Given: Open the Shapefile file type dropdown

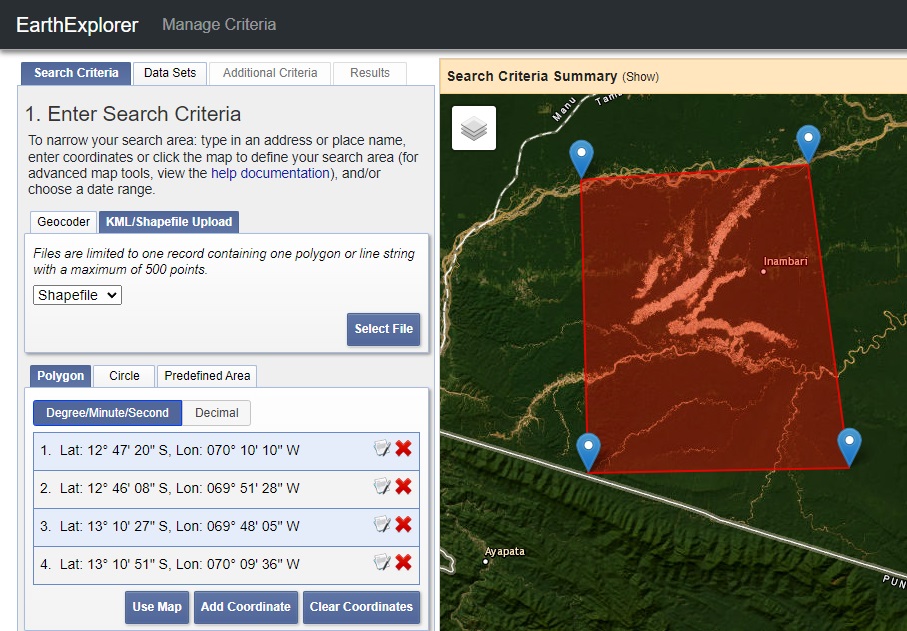Looking at the screenshot, I should (78, 295).
